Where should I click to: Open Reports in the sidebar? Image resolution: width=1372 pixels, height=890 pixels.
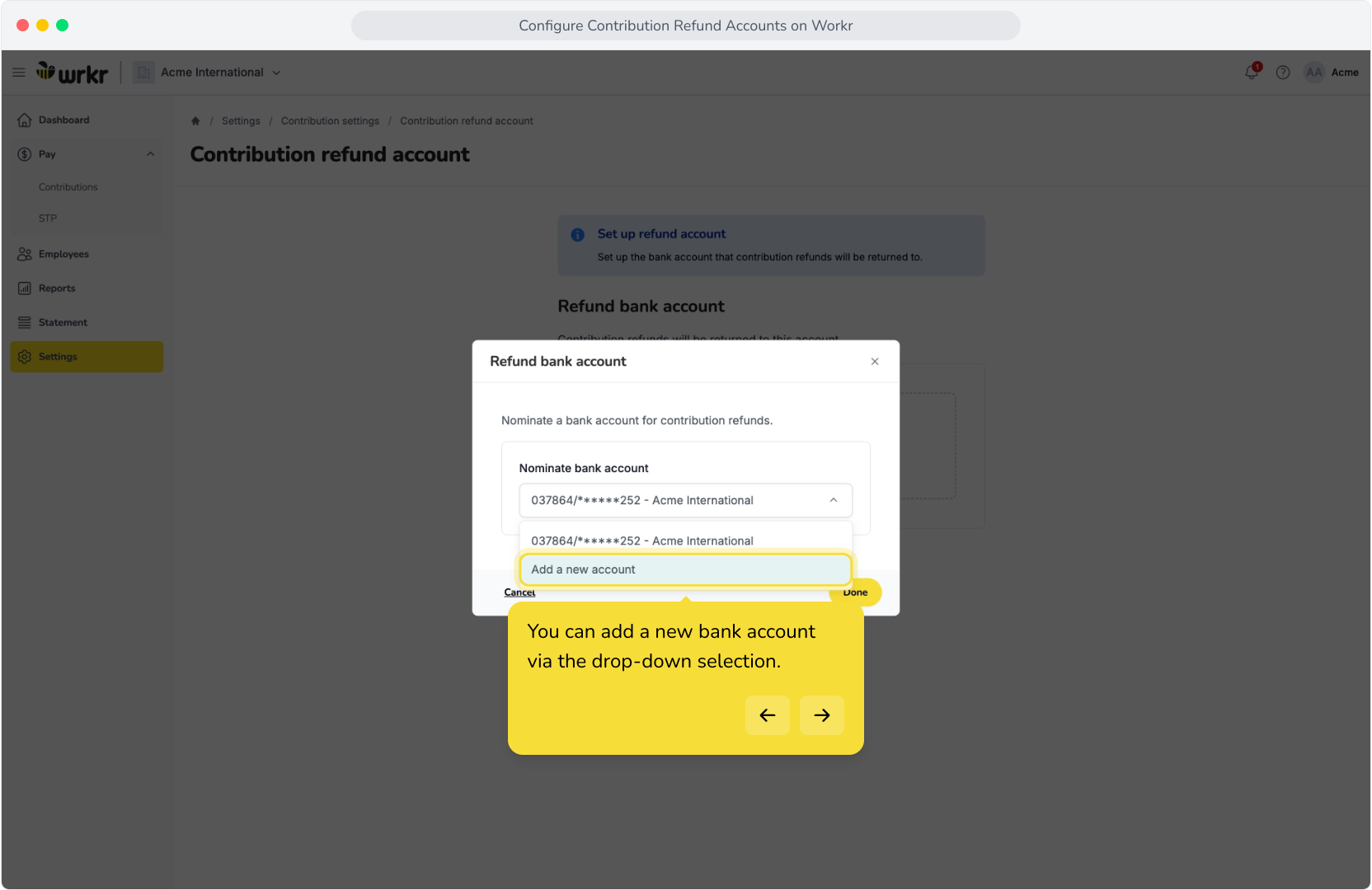(x=87, y=288)
